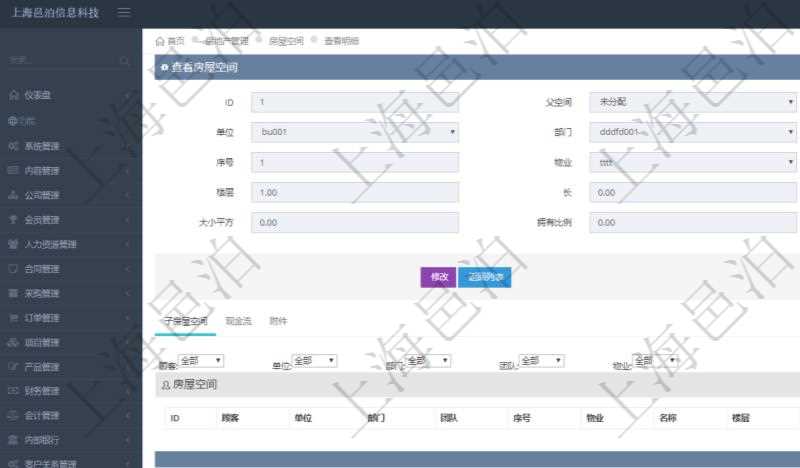The image size is (800, 468).
Task: Click the 系统管理 gear icon
Action: [x=13, y=145]
